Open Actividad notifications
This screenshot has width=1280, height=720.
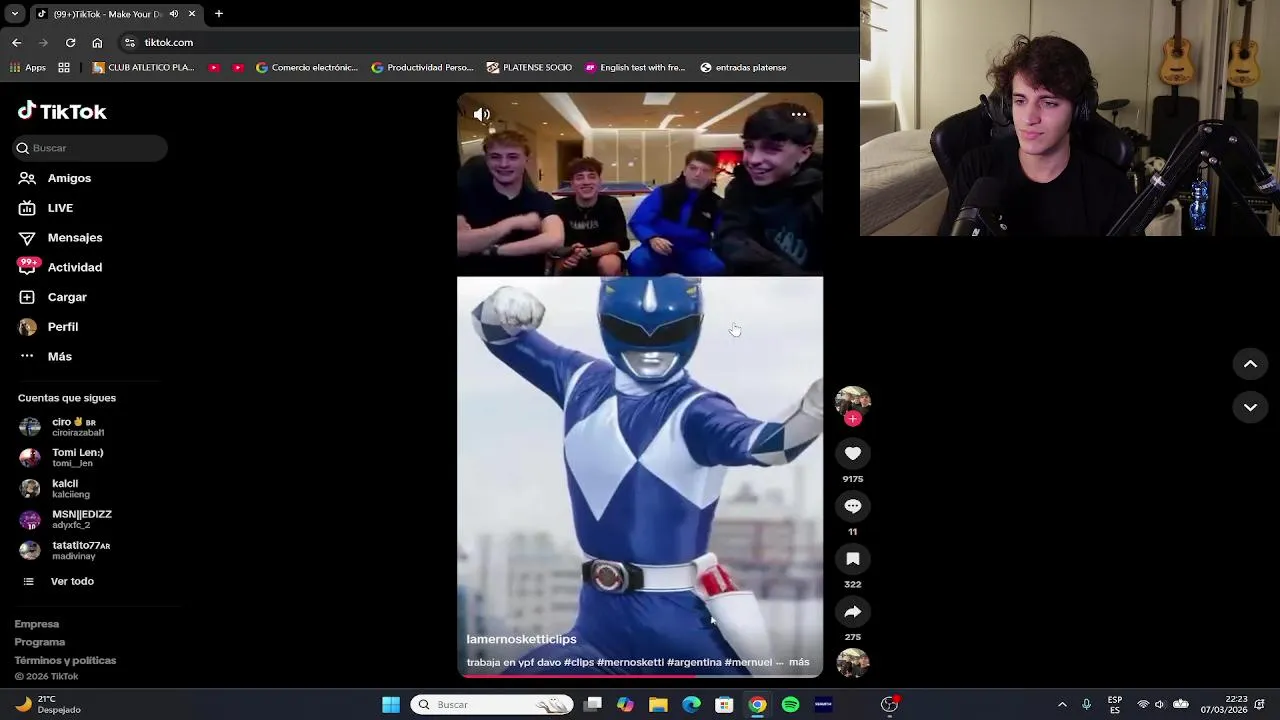pos(60,267)
